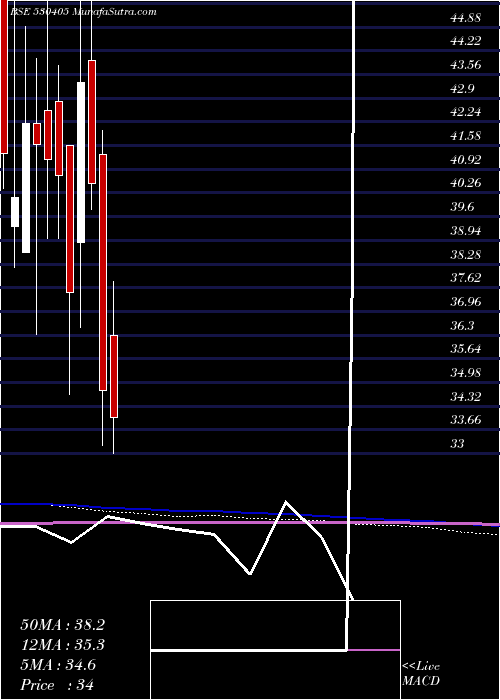
Task: Click the 43.56 price axis label
Action: click(466, 65)
